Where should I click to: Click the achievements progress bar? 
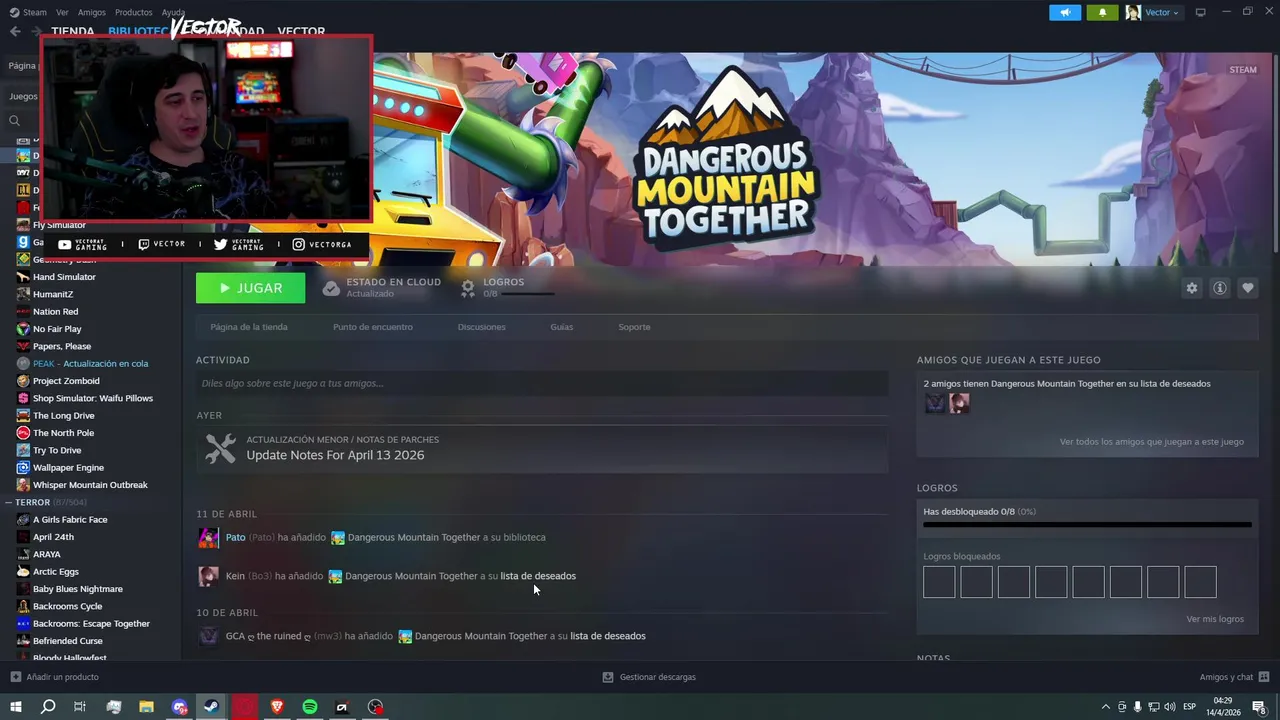point(1087,524)
